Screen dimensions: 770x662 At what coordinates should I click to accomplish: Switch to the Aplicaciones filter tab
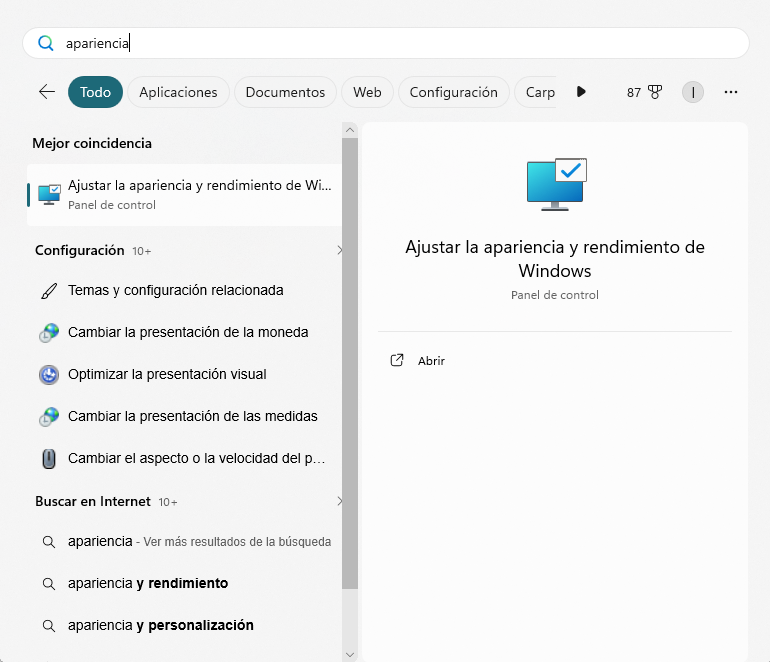coord(178,92)
